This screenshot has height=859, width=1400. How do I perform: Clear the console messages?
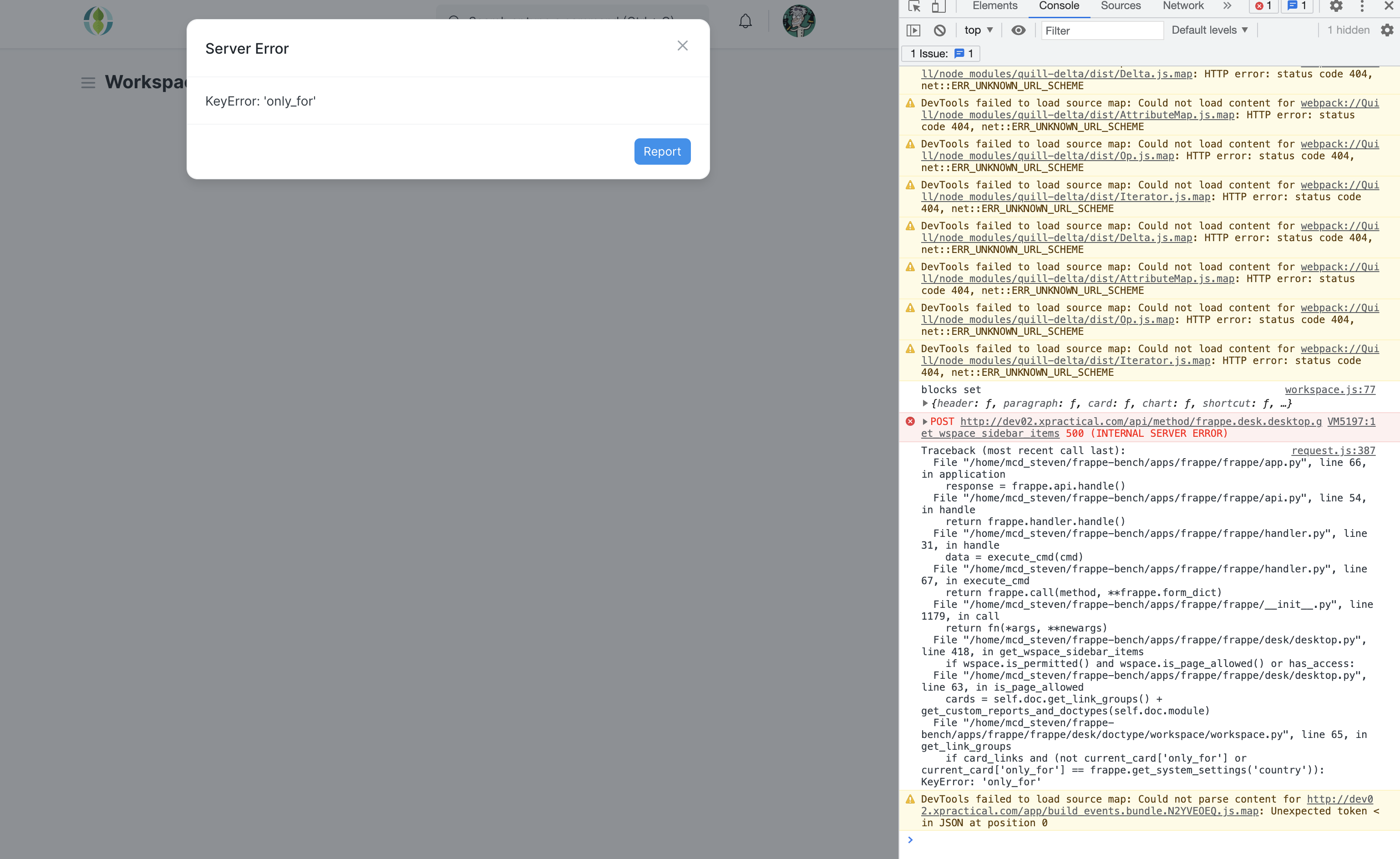pyautogui.click(x=940, y=30)
